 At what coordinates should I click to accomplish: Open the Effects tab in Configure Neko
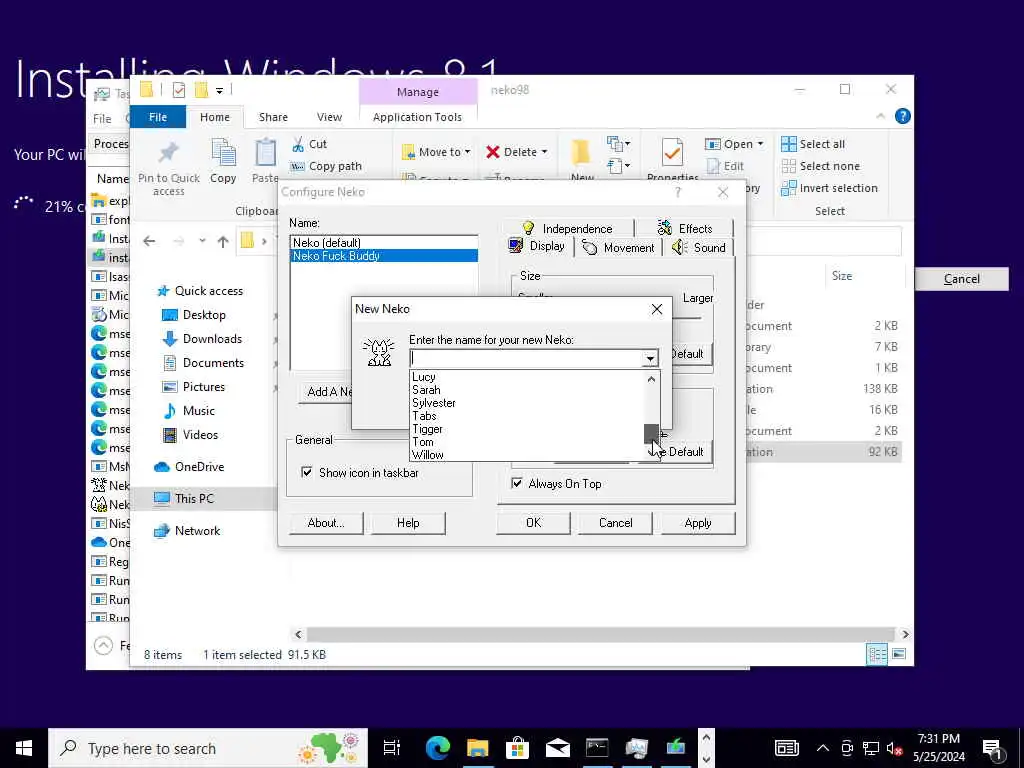point(684,229)
